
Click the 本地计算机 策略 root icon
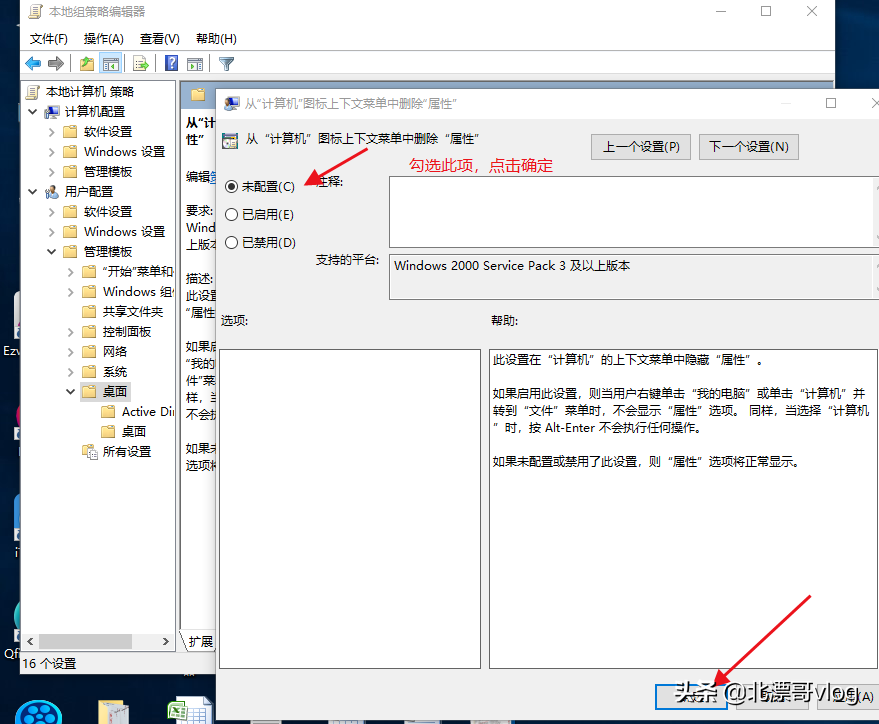click(x=33, y=92)
